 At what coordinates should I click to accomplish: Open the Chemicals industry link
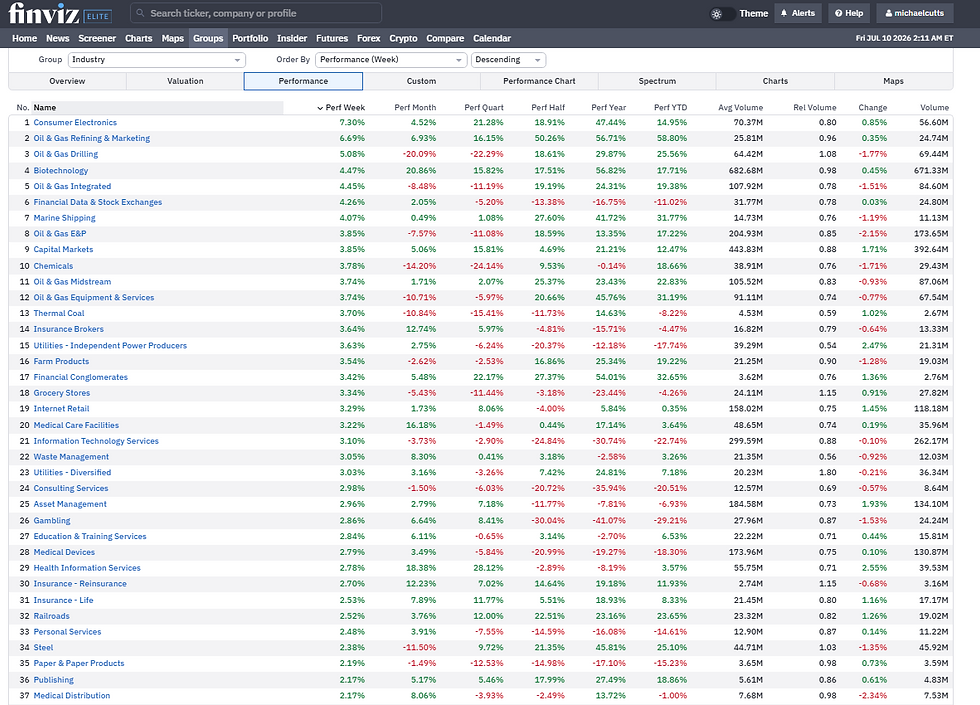53,266
